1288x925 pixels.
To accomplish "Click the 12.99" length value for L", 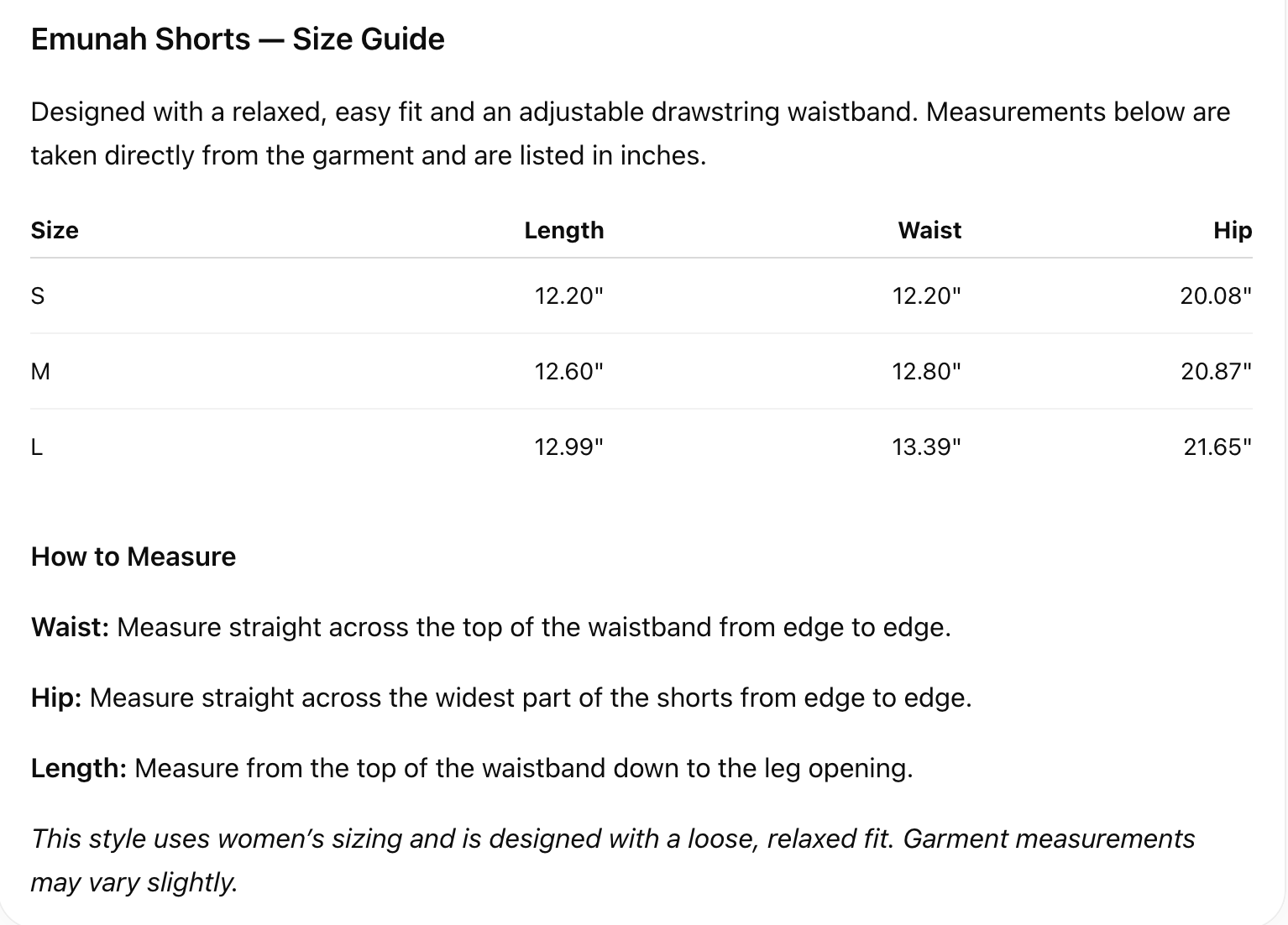I will pos(569,447).
